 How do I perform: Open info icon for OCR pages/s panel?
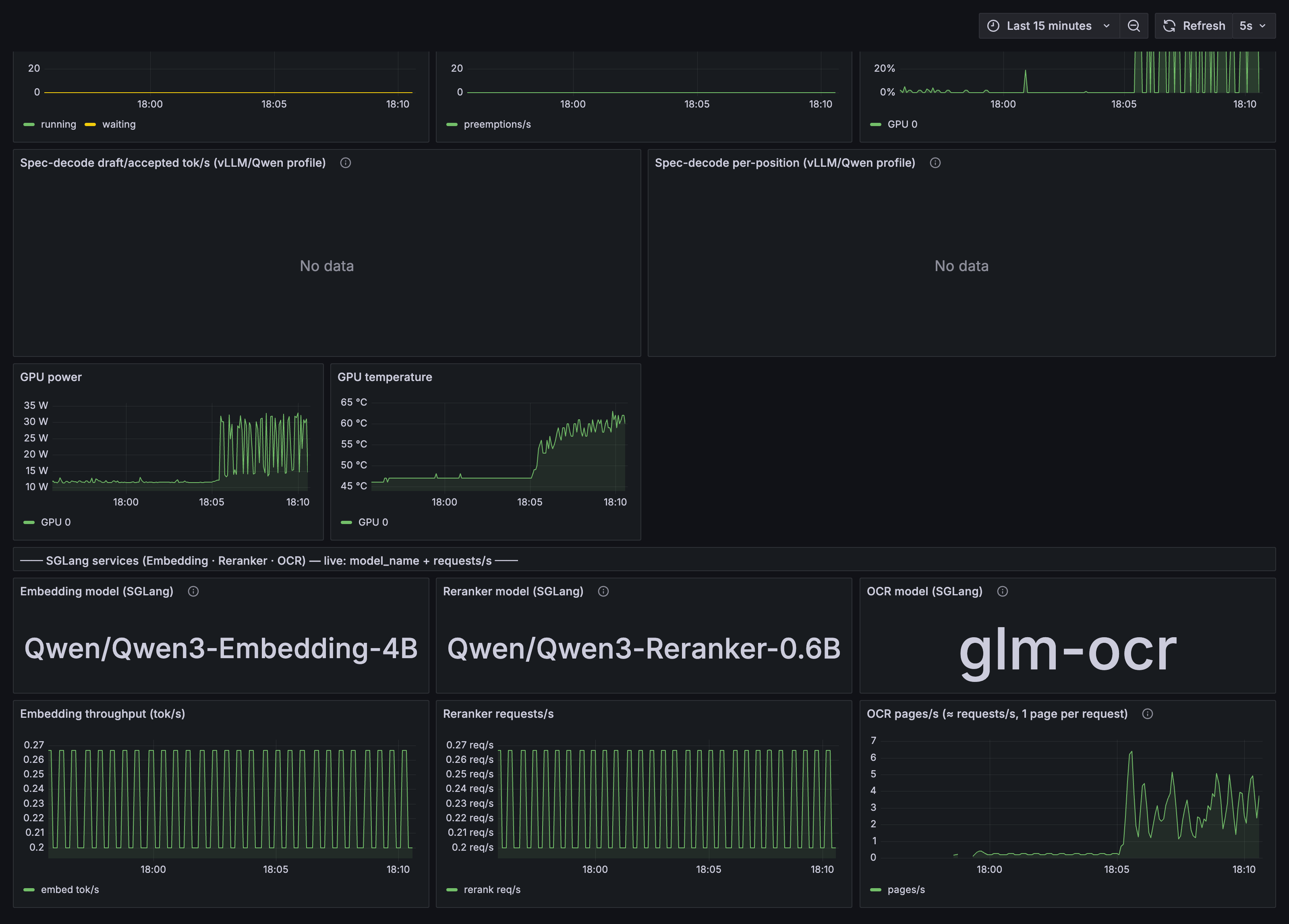tap(1148, 714)
